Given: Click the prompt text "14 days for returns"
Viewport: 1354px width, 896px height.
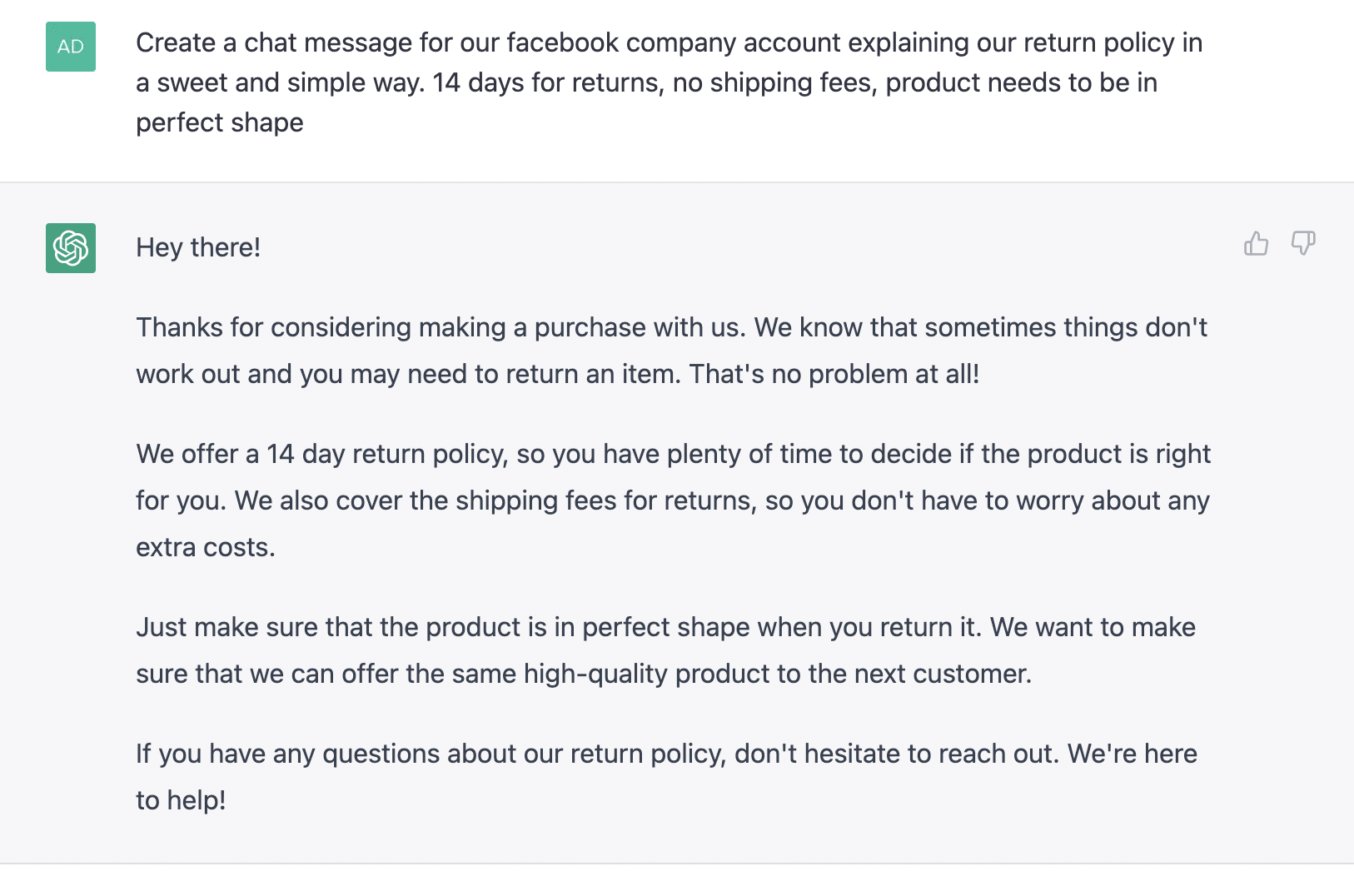Looking at the screenshot, I should click(547, 82).
